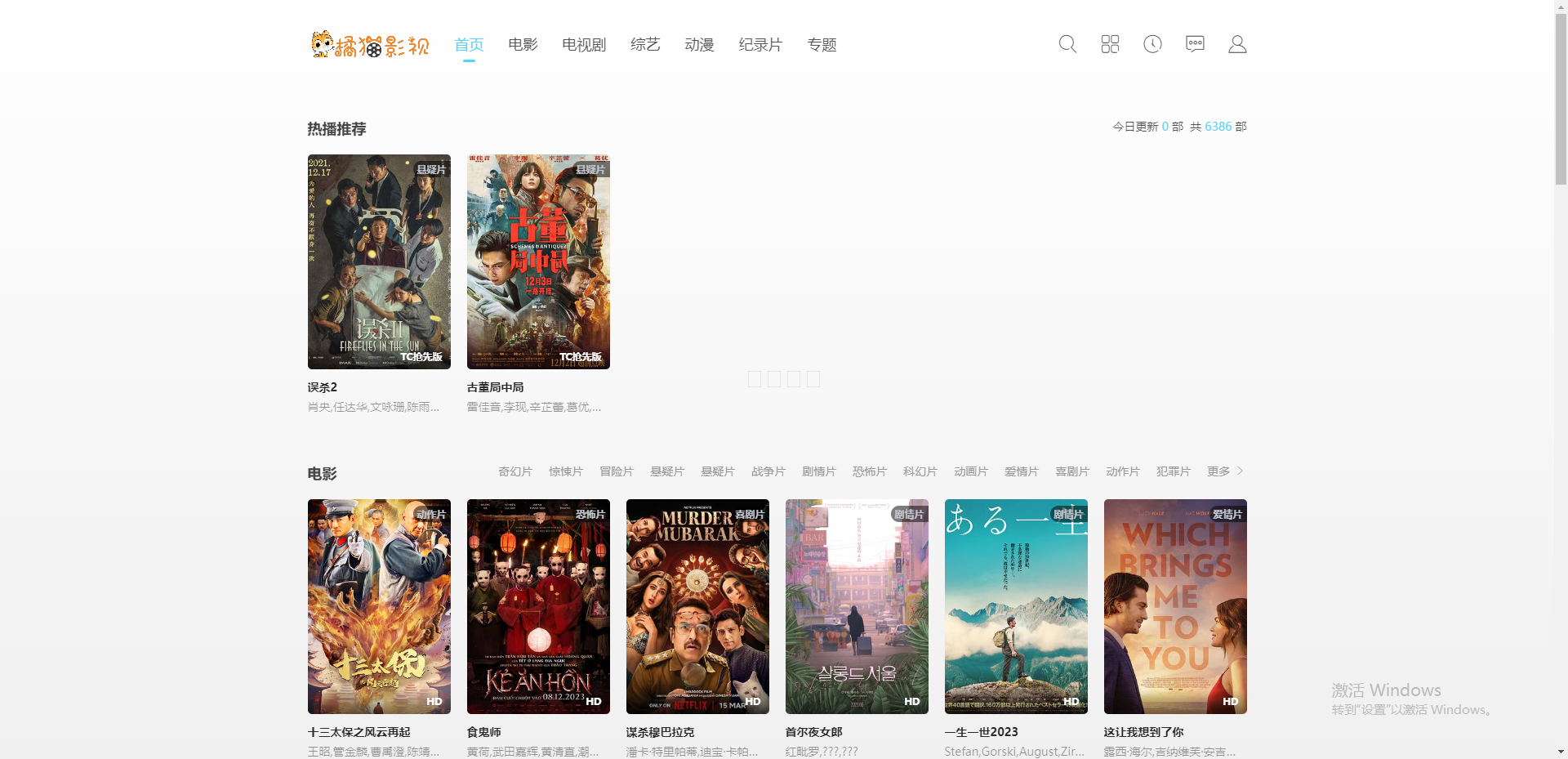Filter movies by 冒险片 genre
Viewport: 1568px width, 759px height.
(x=617, y=471)
